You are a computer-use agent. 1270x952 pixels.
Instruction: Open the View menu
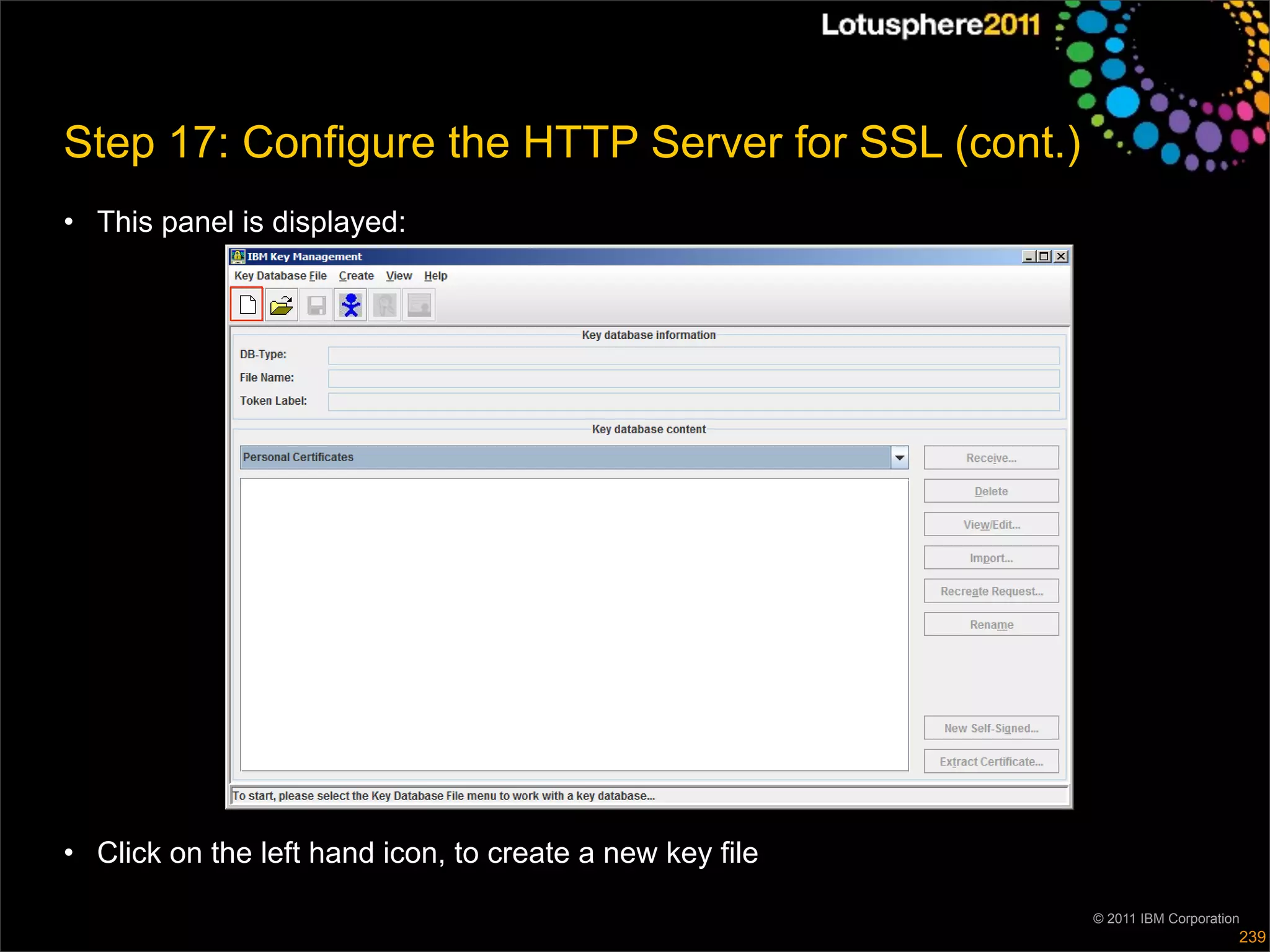pos(399,276)
